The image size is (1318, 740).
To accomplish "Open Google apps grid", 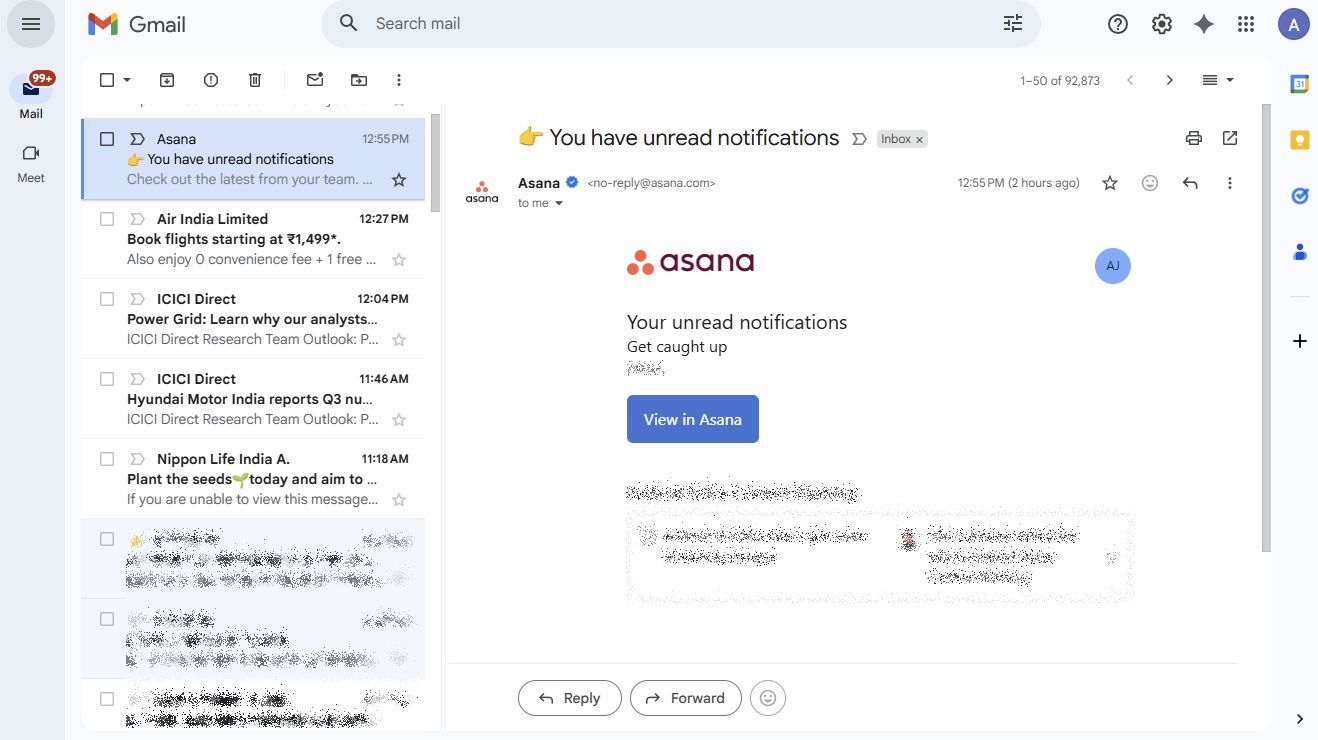I will pyautogui.click(x=1246, y=24).
